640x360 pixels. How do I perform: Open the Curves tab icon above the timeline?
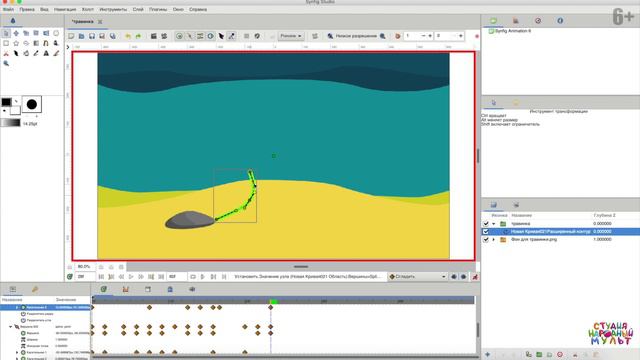(x=126, y=289)
